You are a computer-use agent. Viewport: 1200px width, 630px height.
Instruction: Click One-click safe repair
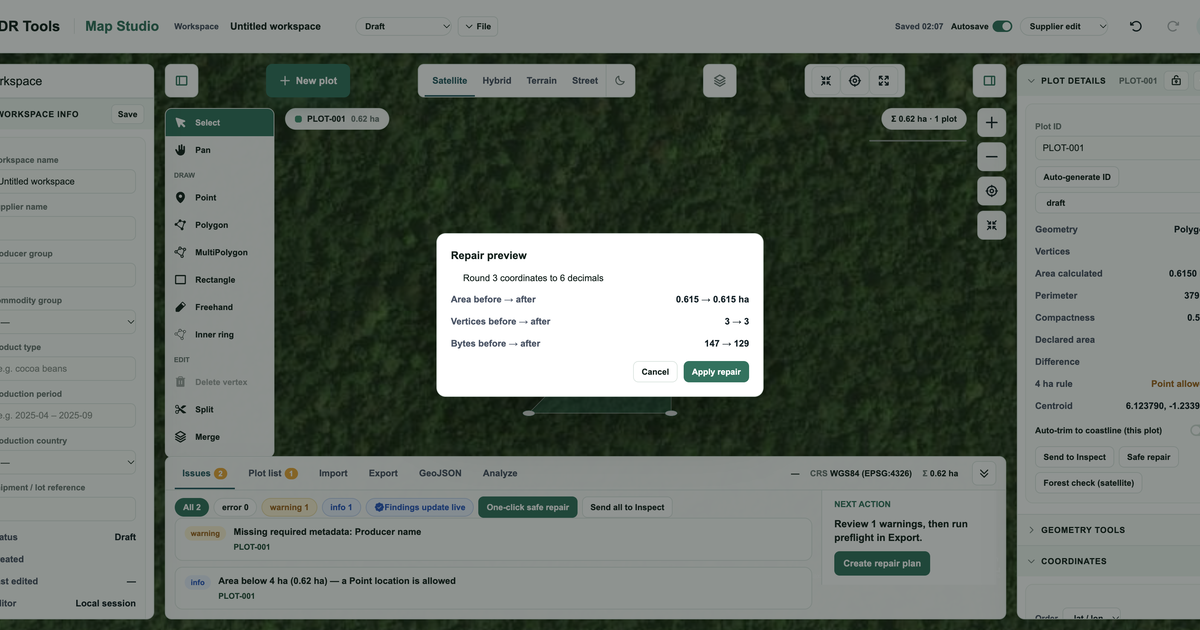point(528,507)
